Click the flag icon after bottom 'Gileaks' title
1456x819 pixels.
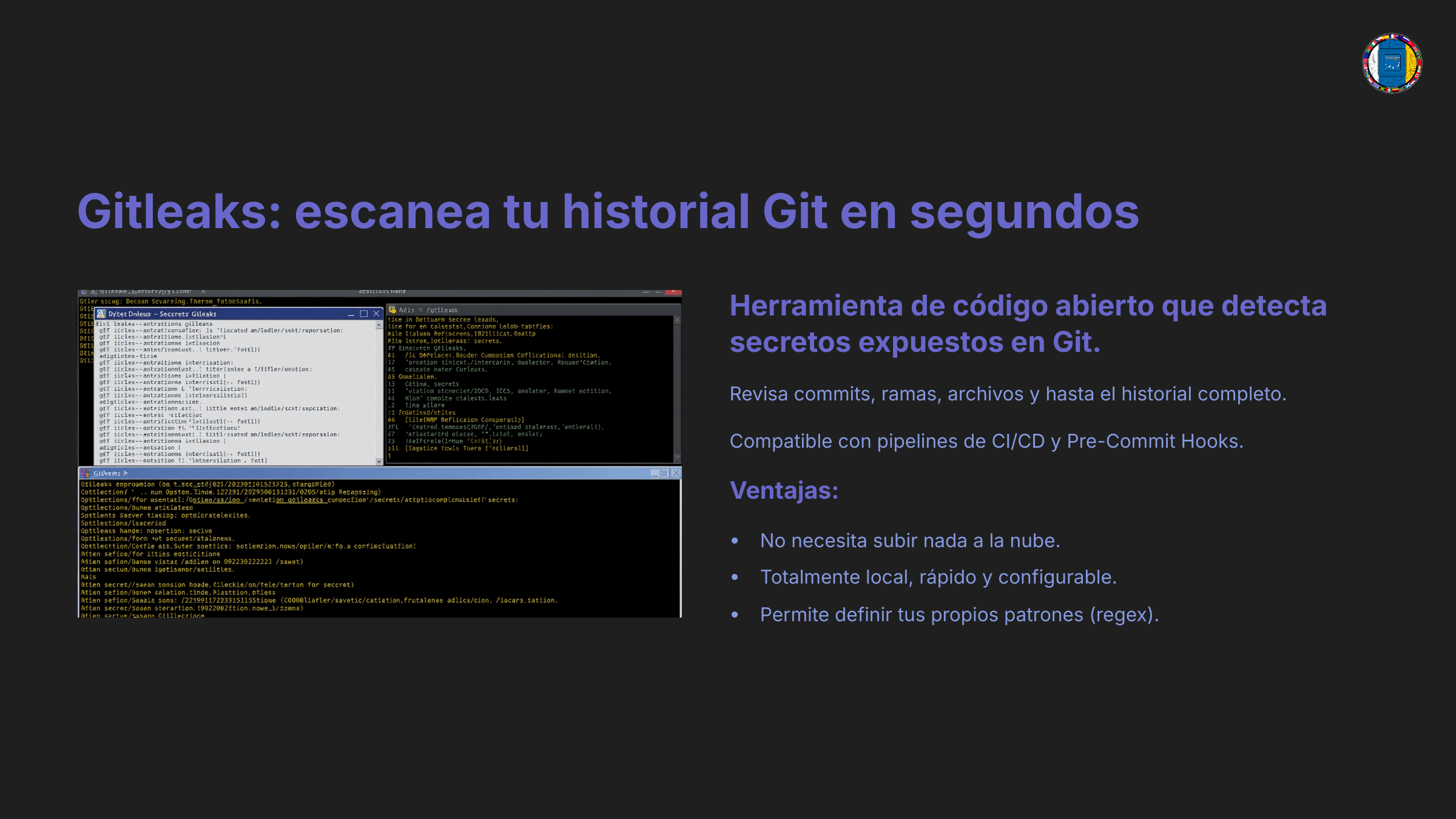click(x=126, y=473)
